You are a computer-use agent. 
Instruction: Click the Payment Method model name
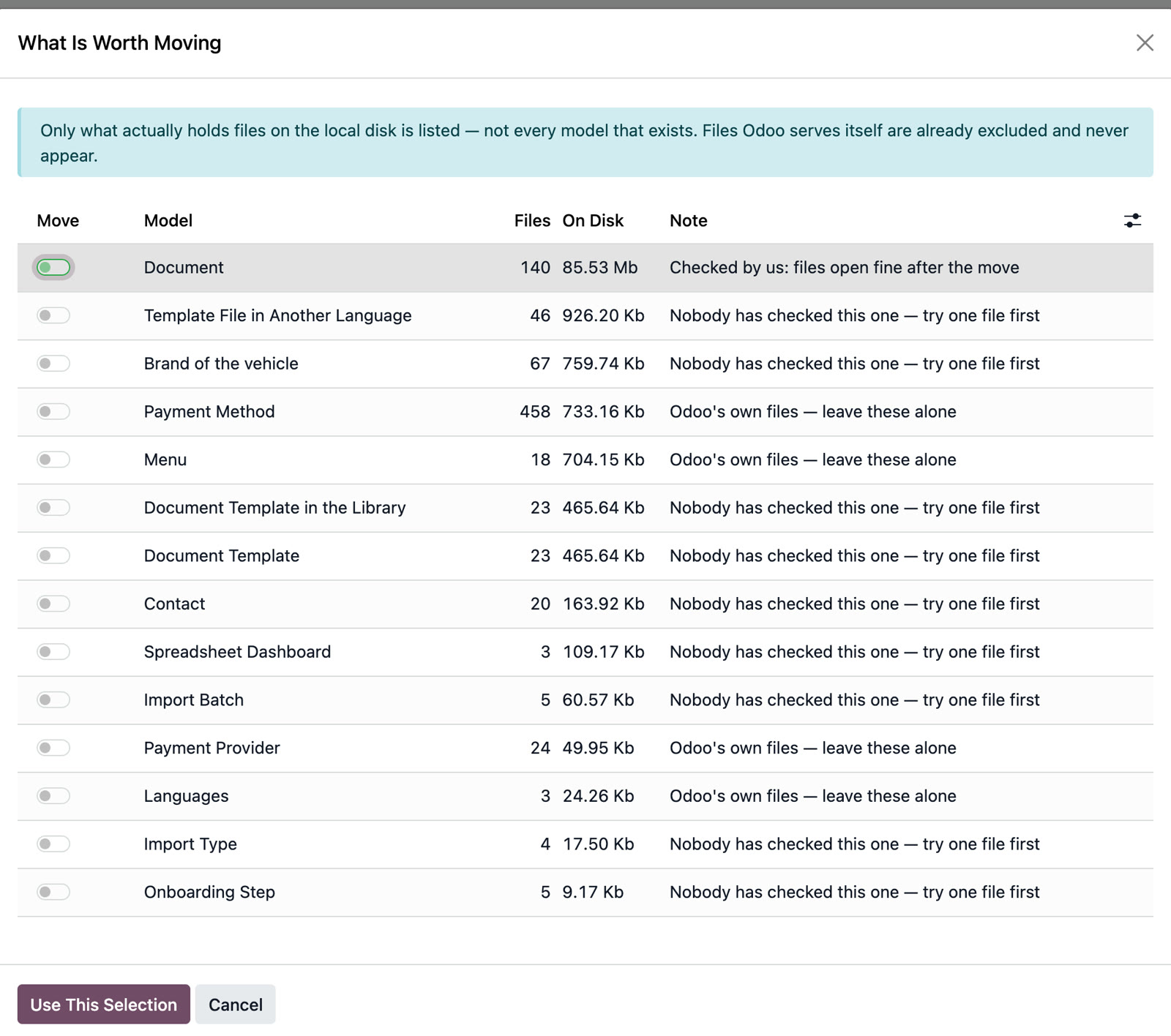point(209,412)
